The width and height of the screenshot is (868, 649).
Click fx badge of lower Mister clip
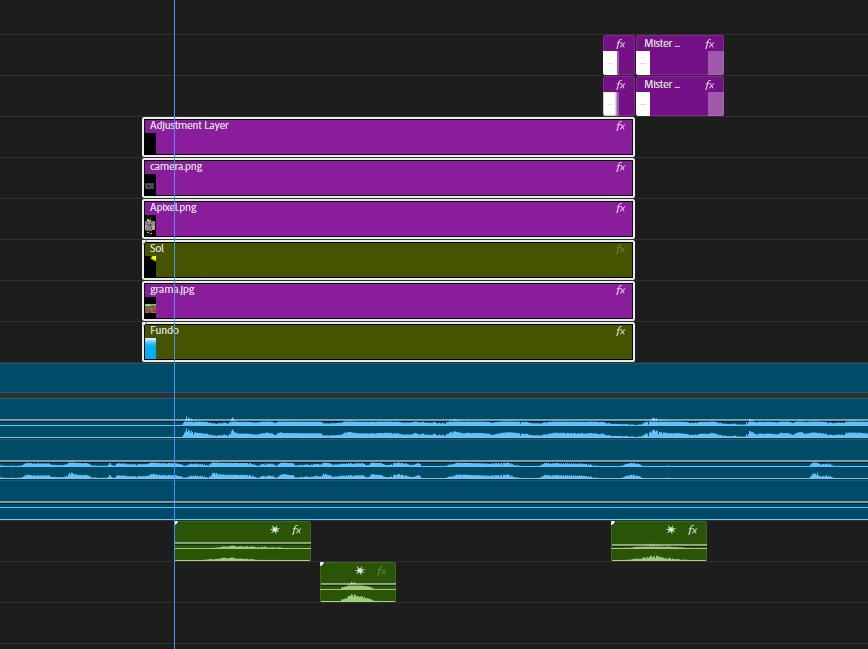click(710, 85)
